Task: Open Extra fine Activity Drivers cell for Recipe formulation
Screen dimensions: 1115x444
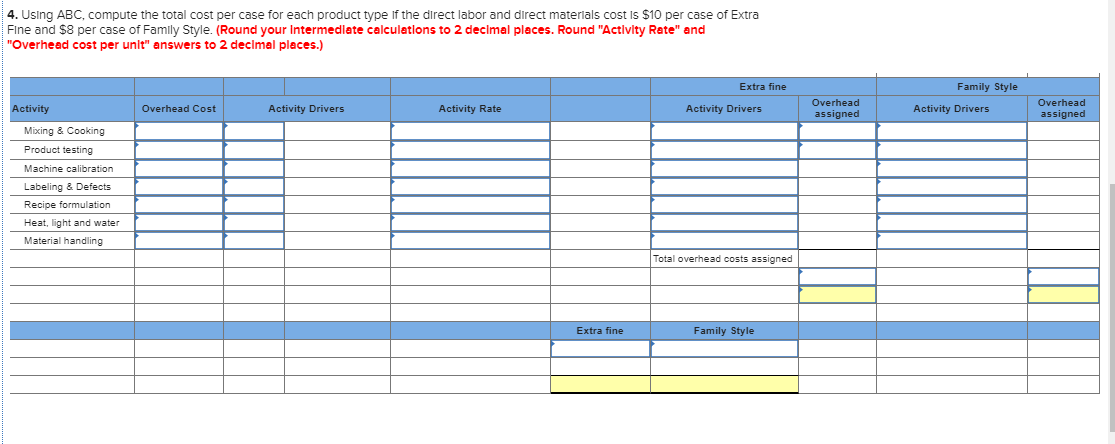Action: click(724, 204)
